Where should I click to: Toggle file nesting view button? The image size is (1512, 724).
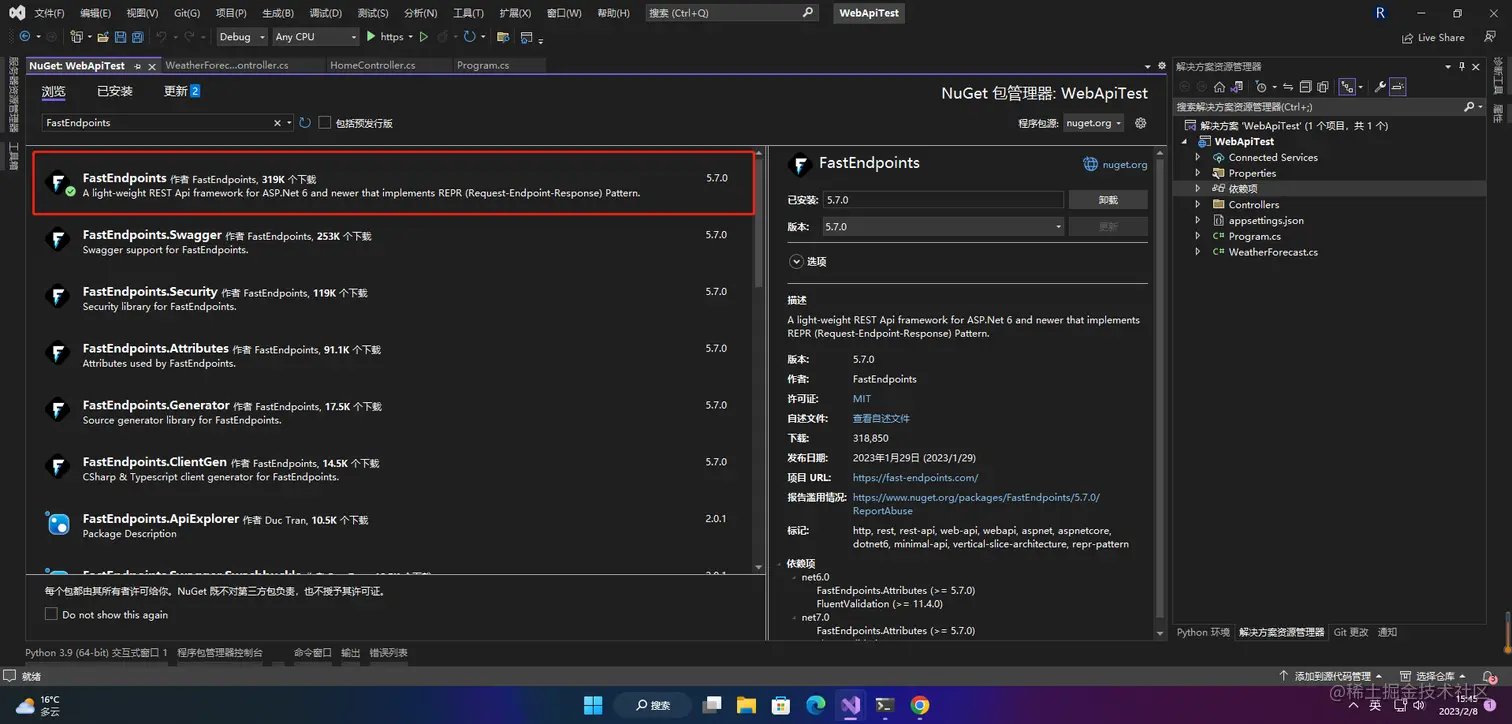coord(1347,87)
